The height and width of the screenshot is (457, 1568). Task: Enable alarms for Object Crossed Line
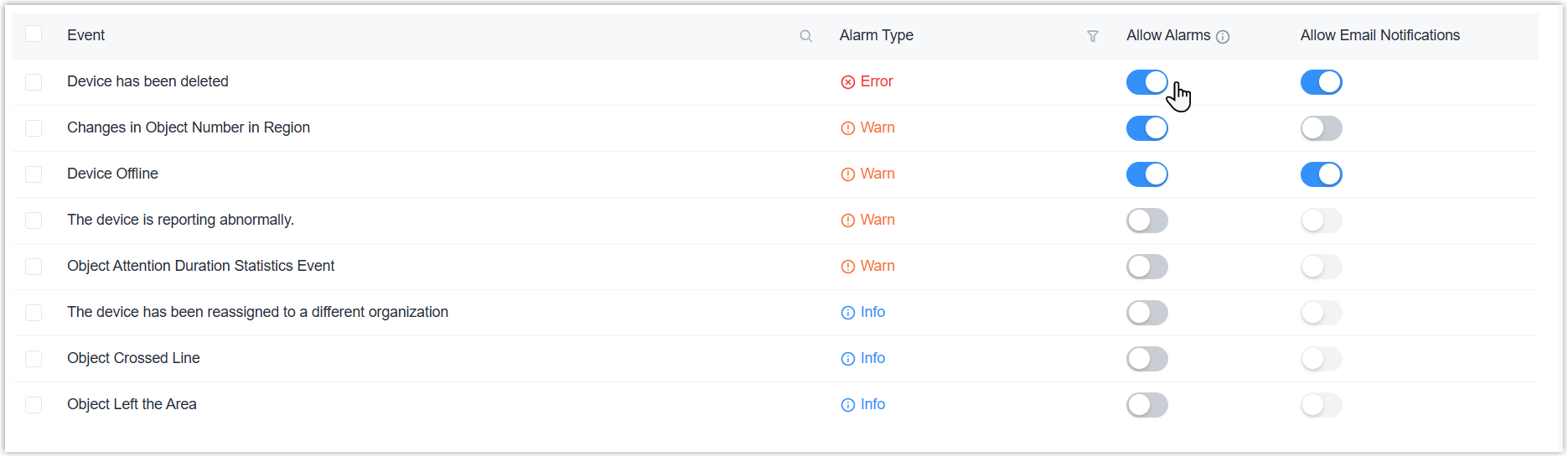point(1146,359)
